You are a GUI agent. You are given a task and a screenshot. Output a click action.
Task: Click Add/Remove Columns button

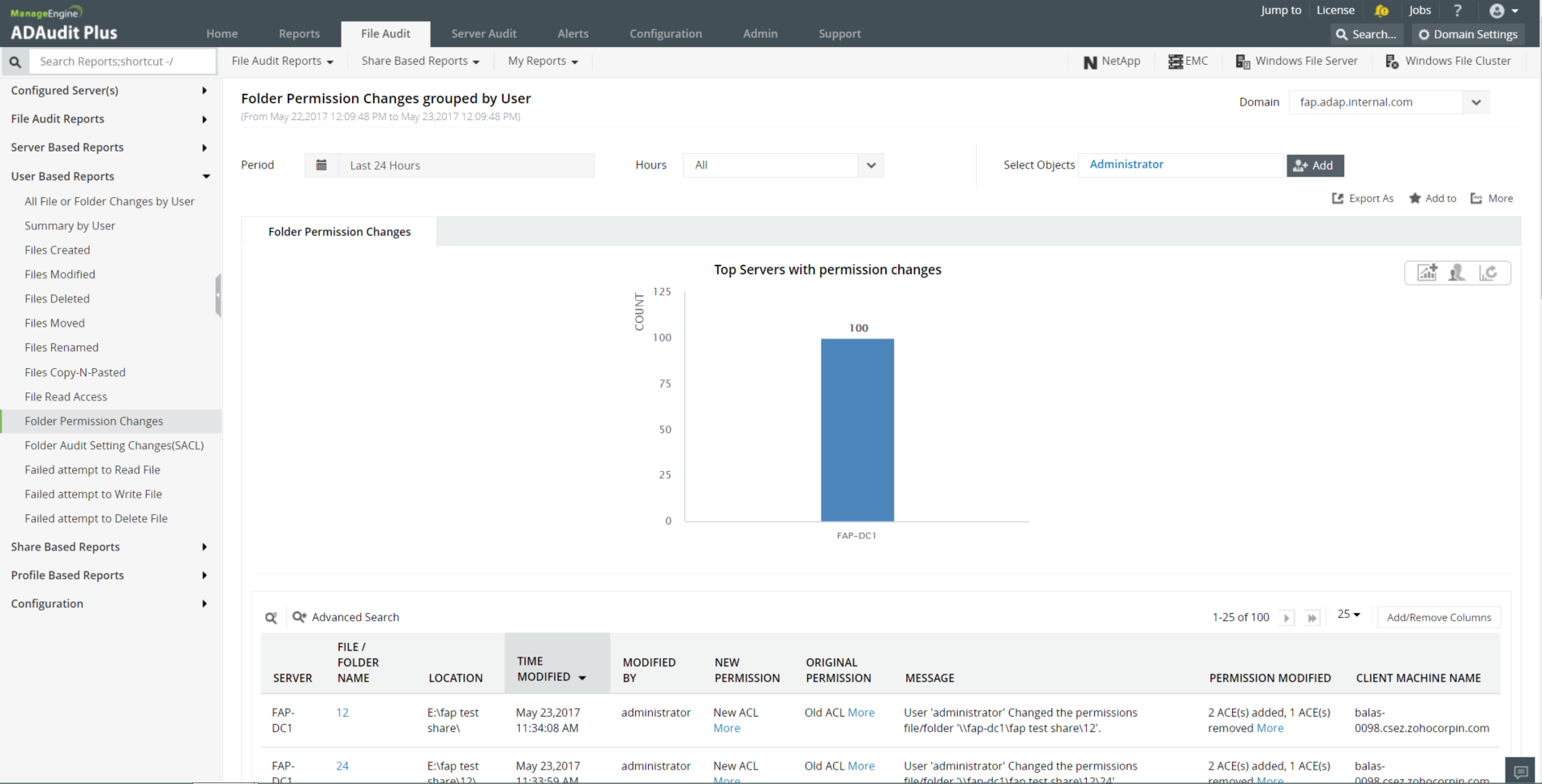tap(1438, 618)
